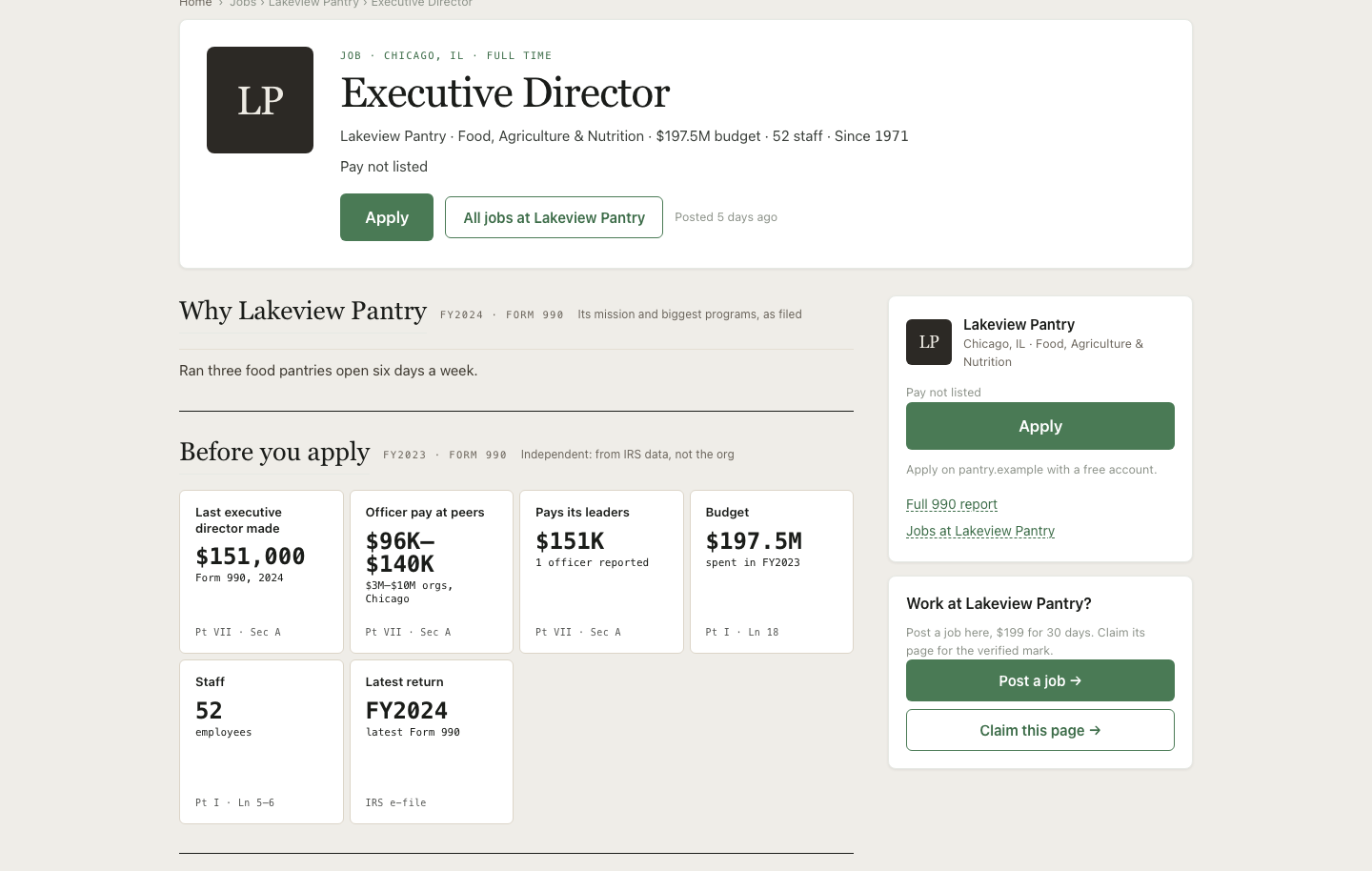Click 'Independent: from IRS data' note
Viewport: 1372px width, 871px height.
pyautogui.click(x=627, y=455)
